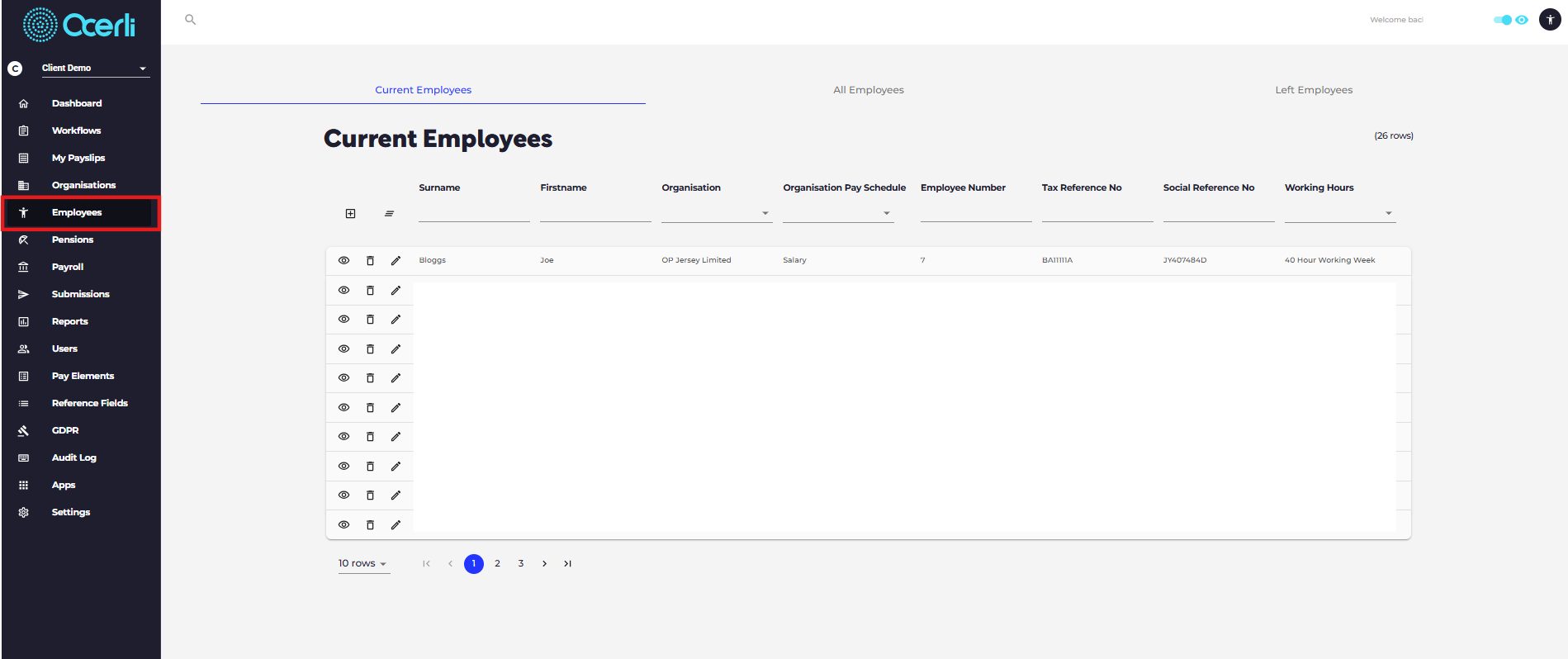Open Workflows in the sidebar

(76, 130)
